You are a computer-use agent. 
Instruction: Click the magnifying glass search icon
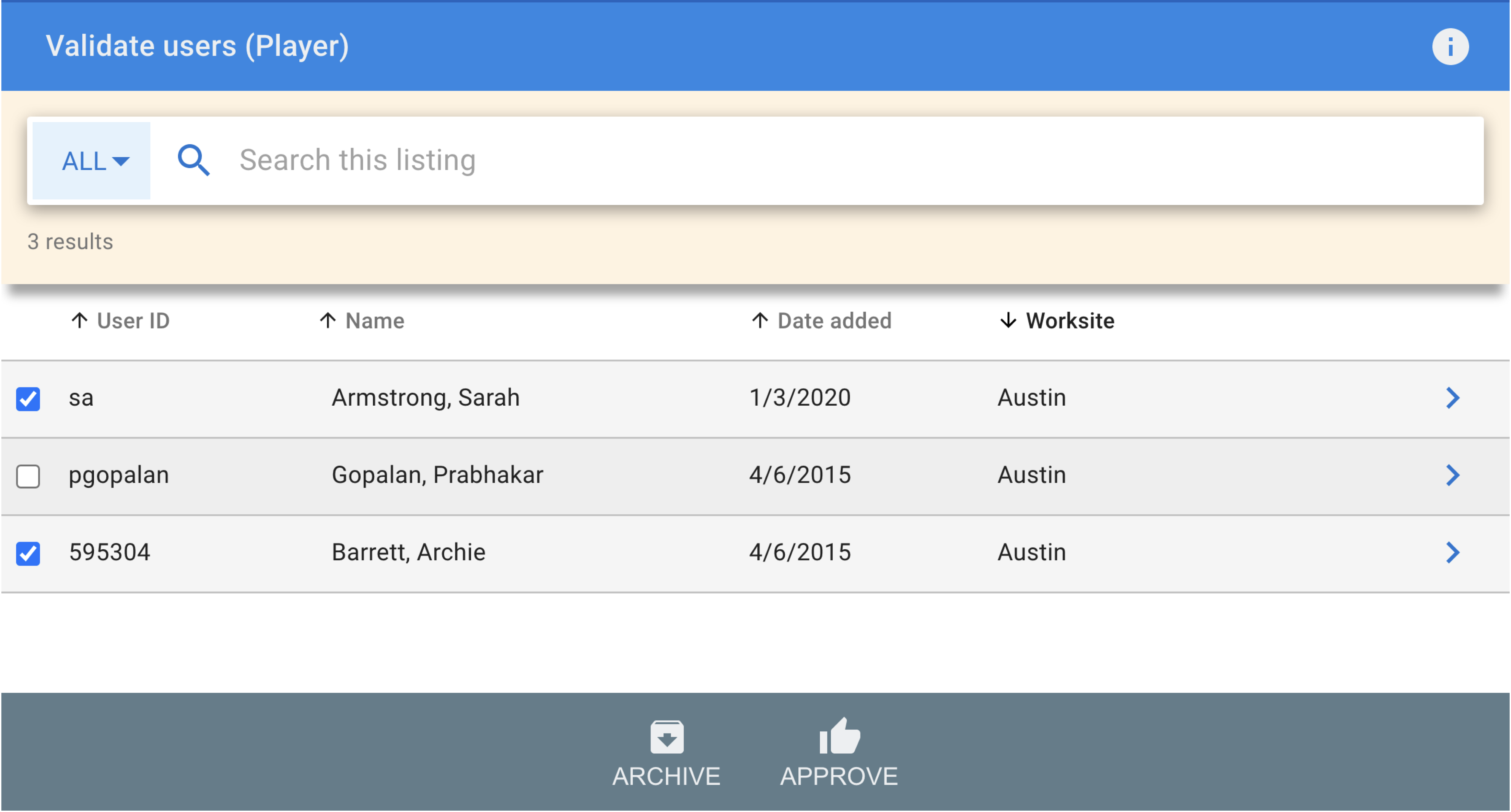(194, 160)
